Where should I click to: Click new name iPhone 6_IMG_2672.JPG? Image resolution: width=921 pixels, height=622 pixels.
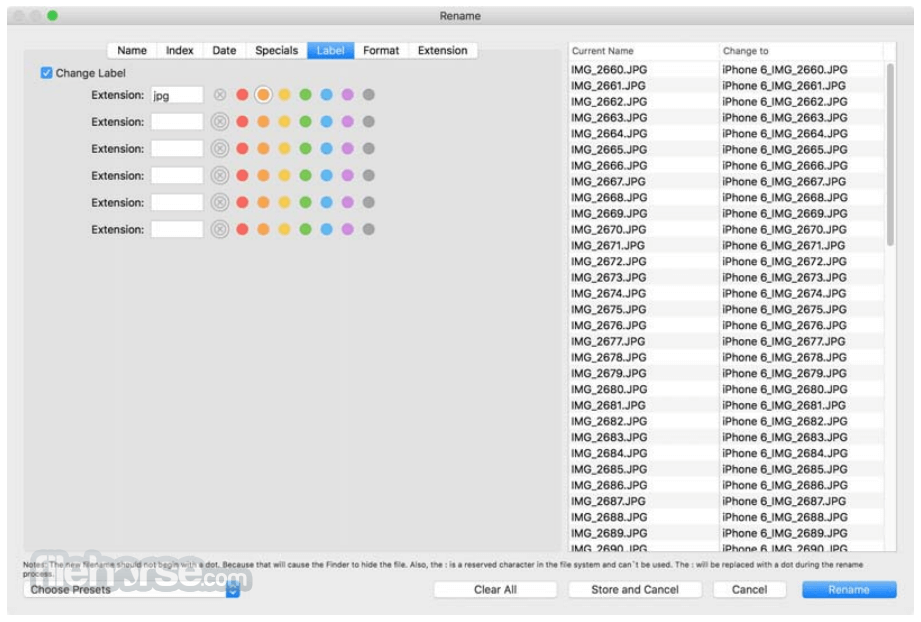click(x=785, y=261)
